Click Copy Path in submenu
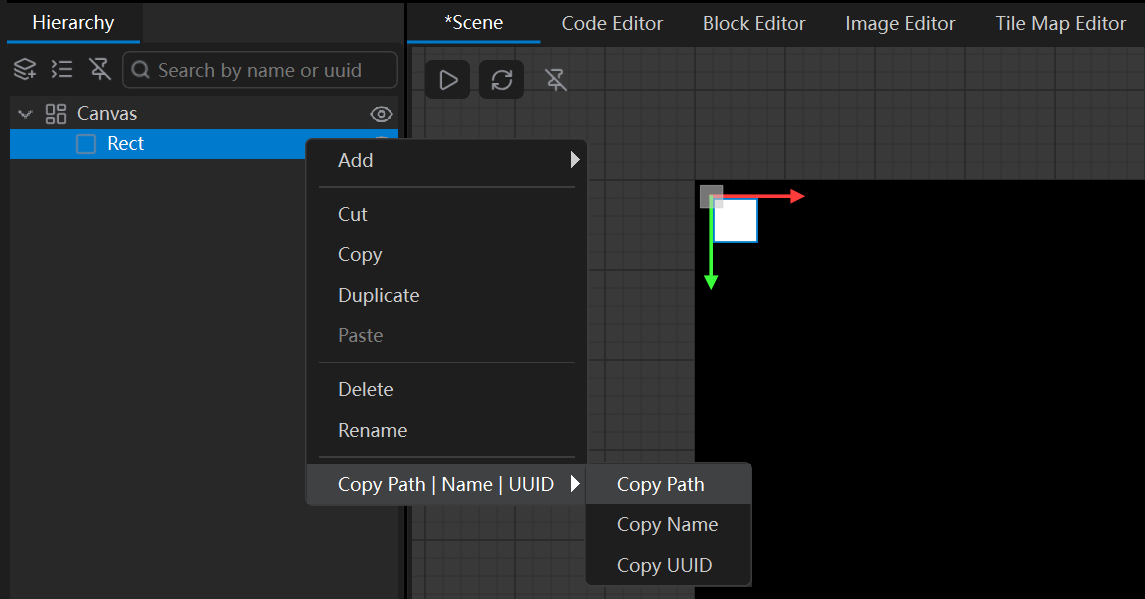 point(667,484)
